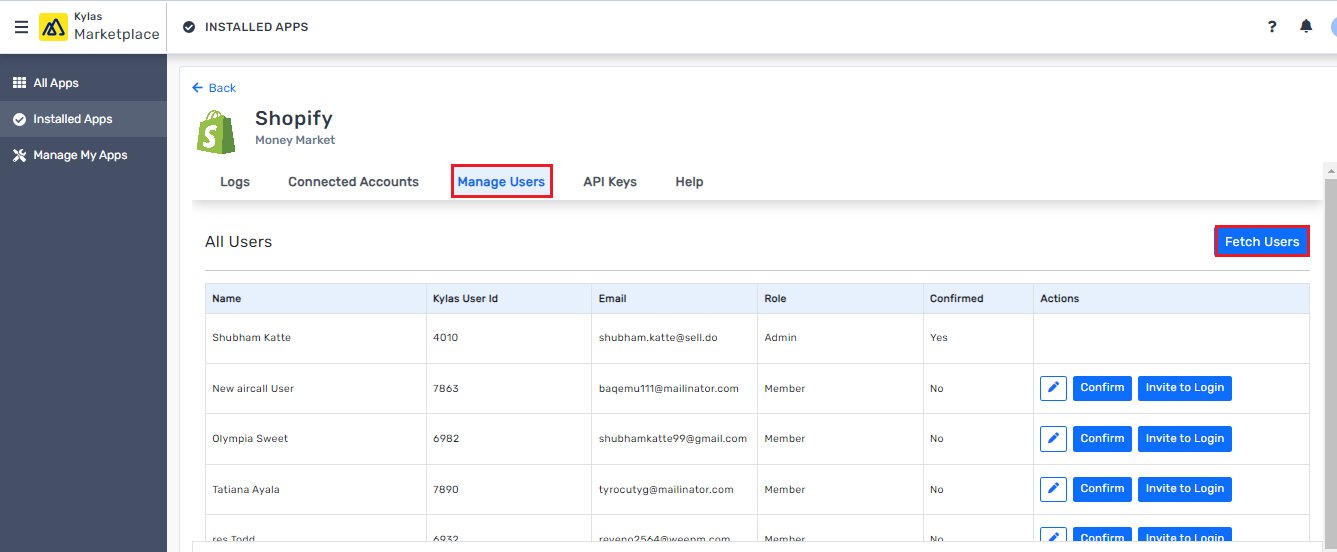
Task: Click the New aircall User name cell
Action: tap(316, 389)
